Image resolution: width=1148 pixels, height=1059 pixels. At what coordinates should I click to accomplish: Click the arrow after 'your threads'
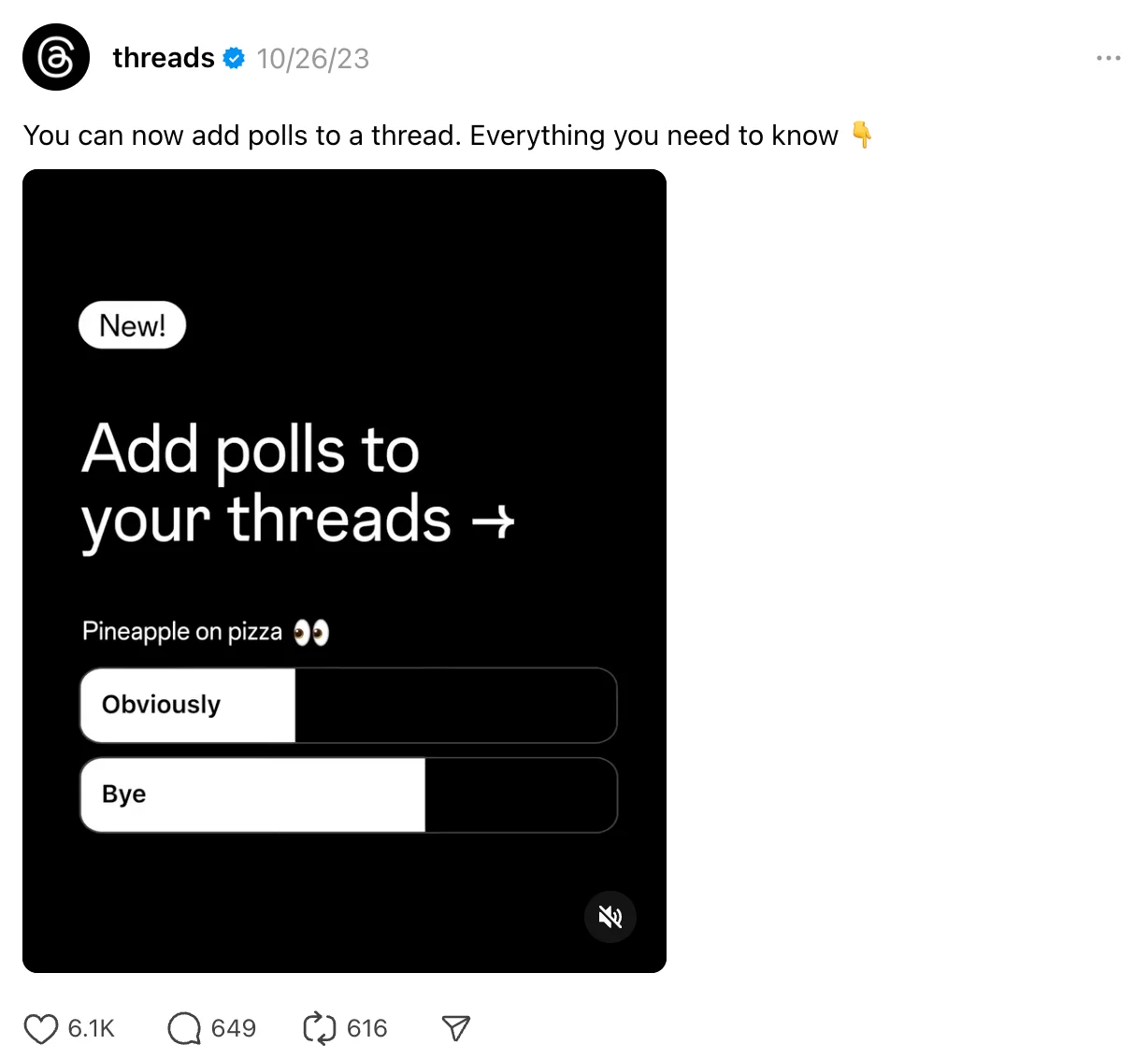[x=494, y=521]
